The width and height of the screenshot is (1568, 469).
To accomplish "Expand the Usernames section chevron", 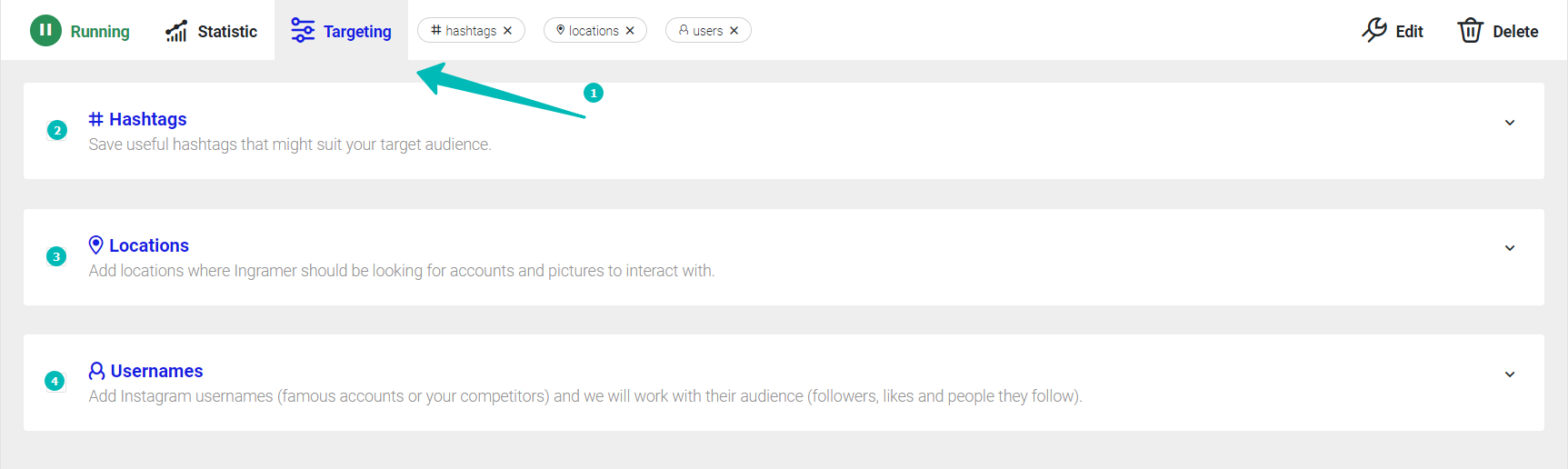I will coord(1510,374).
